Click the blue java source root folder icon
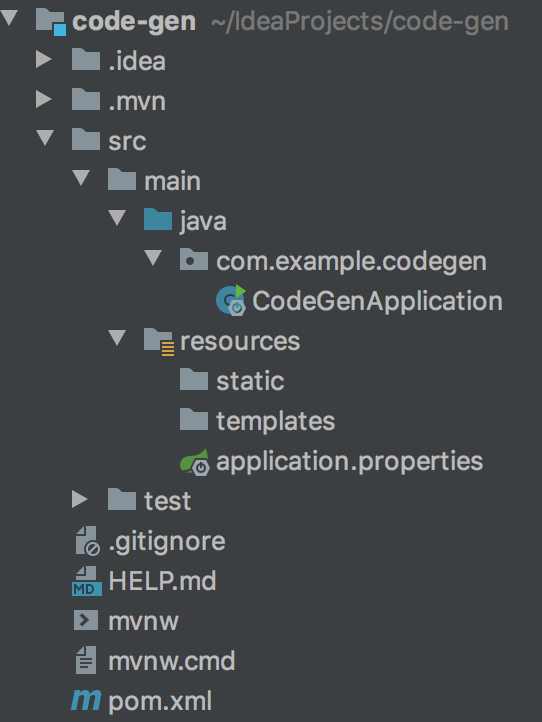 (157, 219)
